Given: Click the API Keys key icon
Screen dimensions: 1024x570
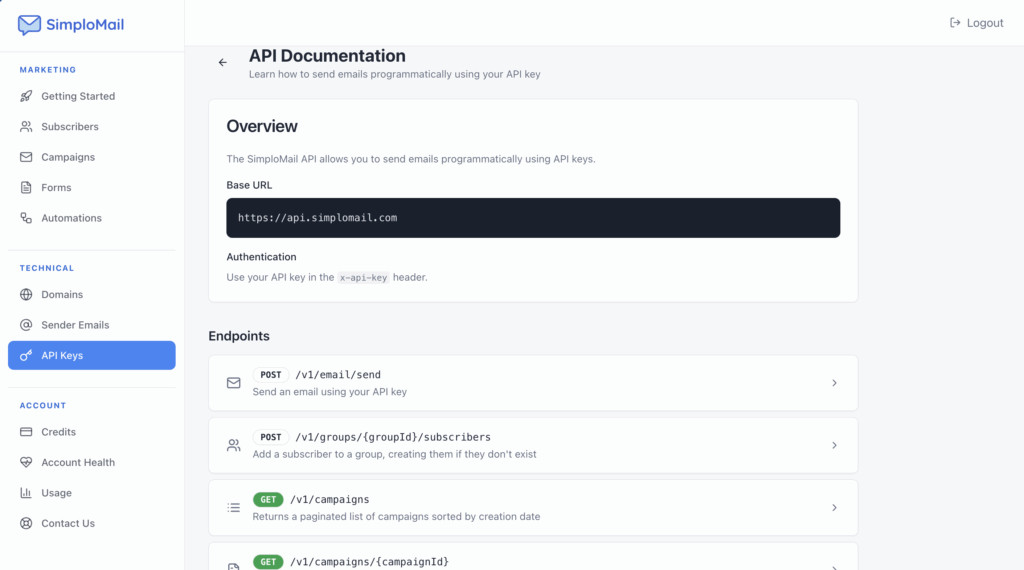Looking at the screenshot, I should click(26, 355).
